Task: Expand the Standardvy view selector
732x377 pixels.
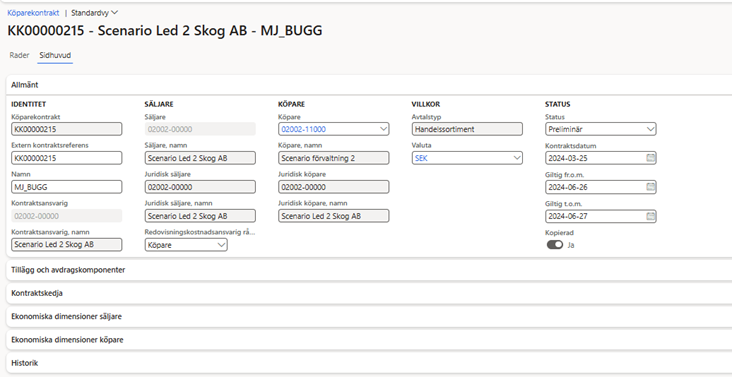Action: pos(95,13)
